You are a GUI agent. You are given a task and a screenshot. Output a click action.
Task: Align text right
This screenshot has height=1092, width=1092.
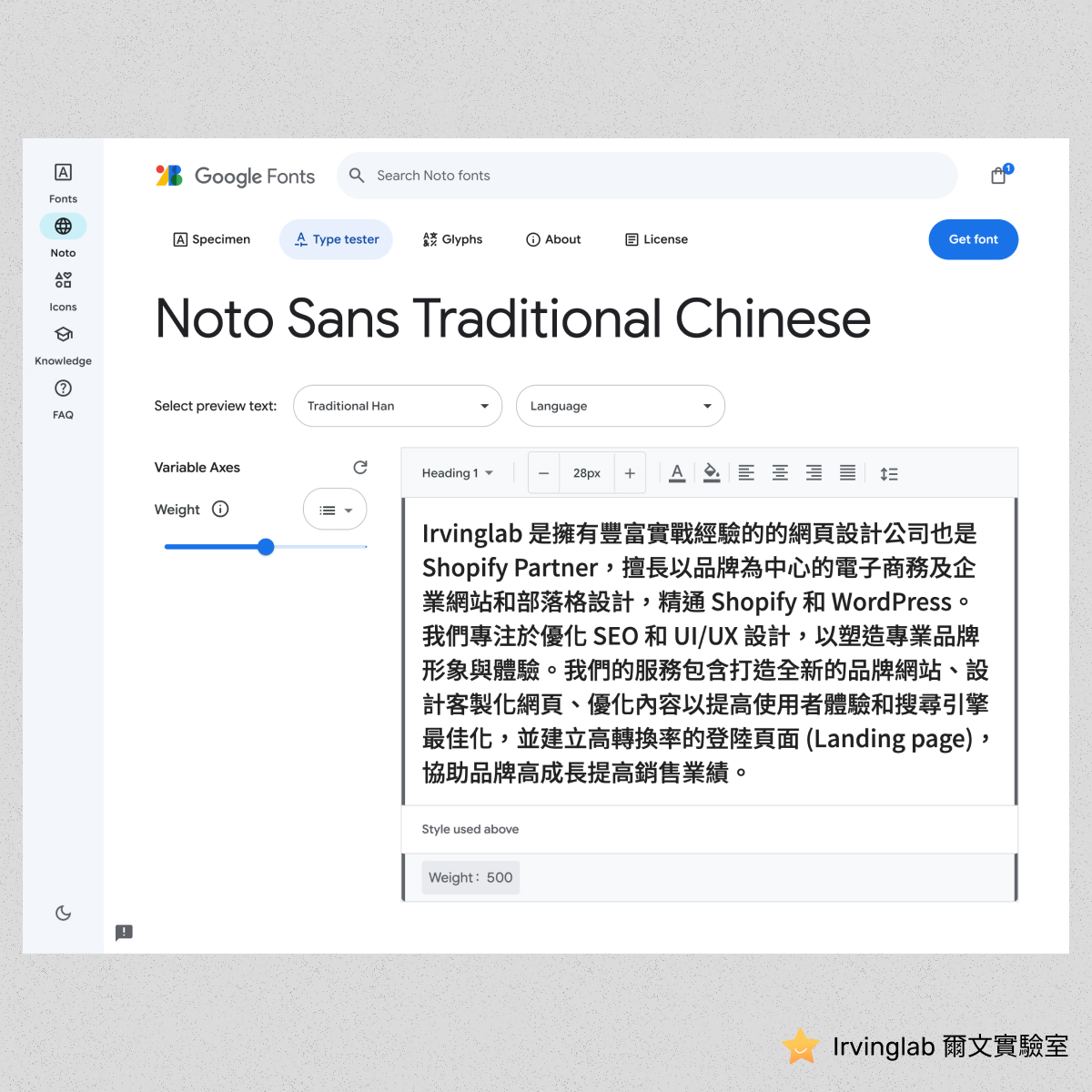pyautogui.click(x=814, y=473)
